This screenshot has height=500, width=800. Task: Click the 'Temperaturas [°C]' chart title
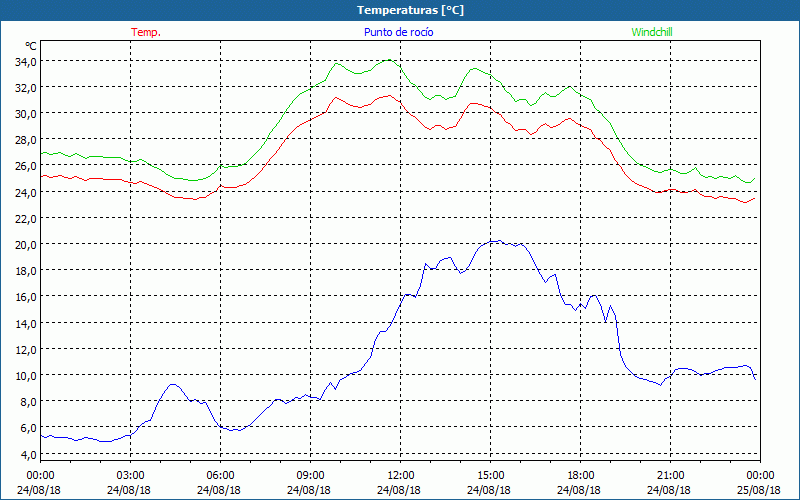[x=410, y=10]
